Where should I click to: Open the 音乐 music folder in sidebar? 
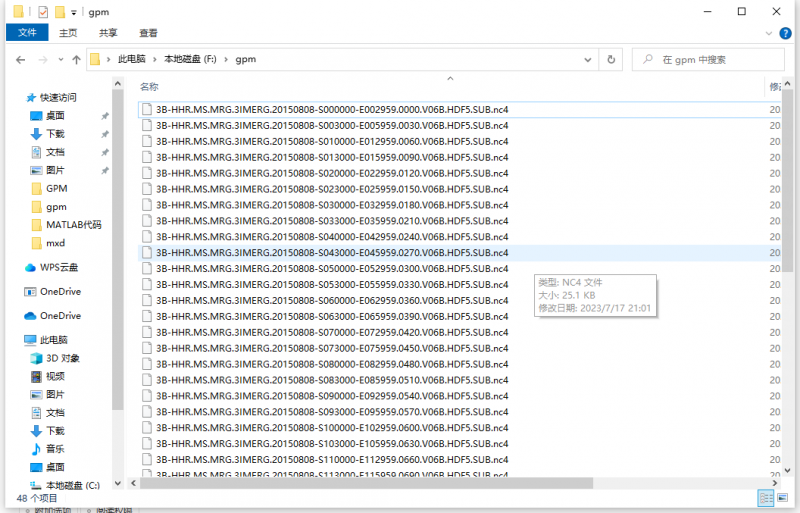pyautogui.click(x=55, y=449)
